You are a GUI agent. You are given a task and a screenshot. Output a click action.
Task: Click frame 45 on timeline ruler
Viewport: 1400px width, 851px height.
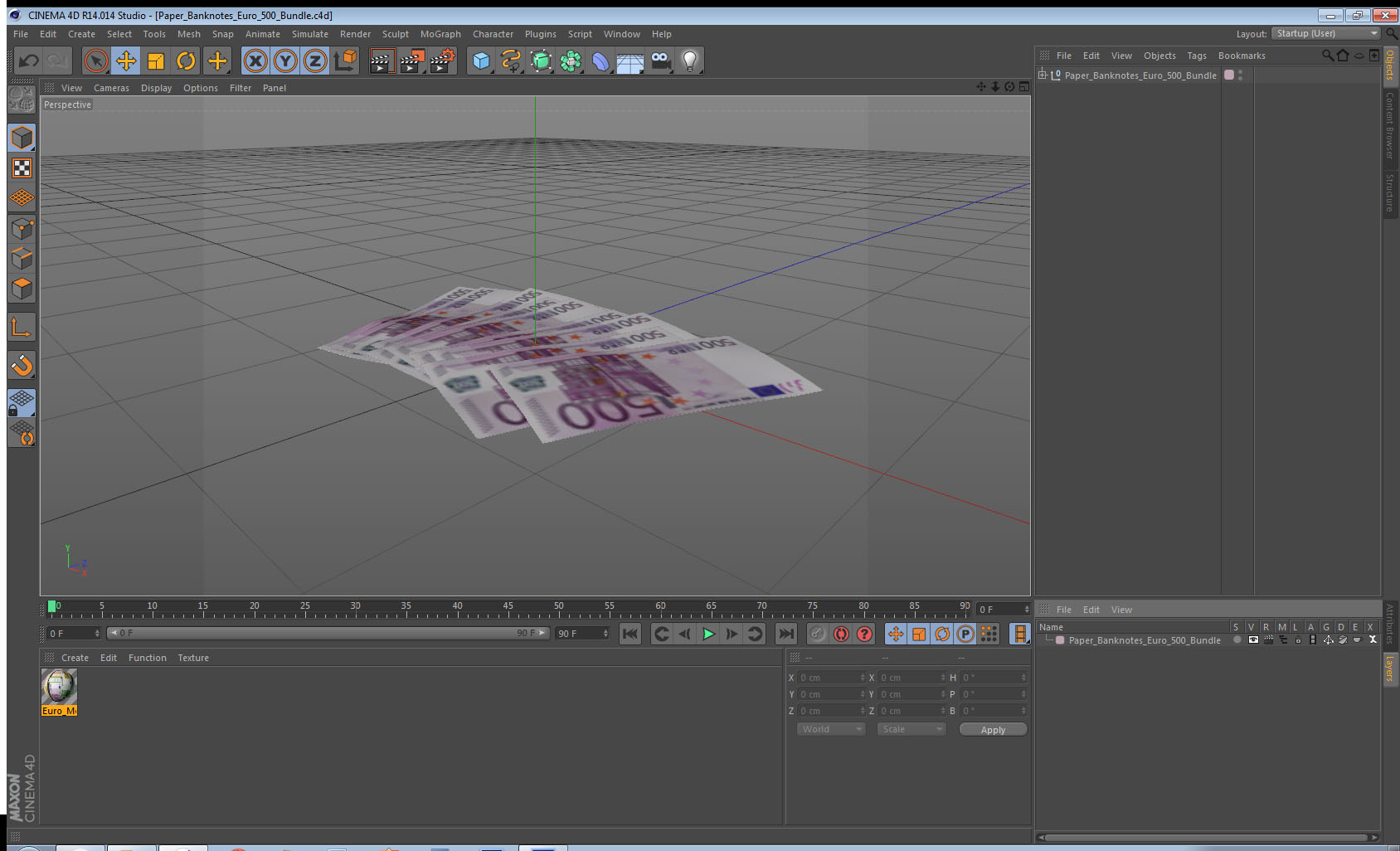[508, 608]
